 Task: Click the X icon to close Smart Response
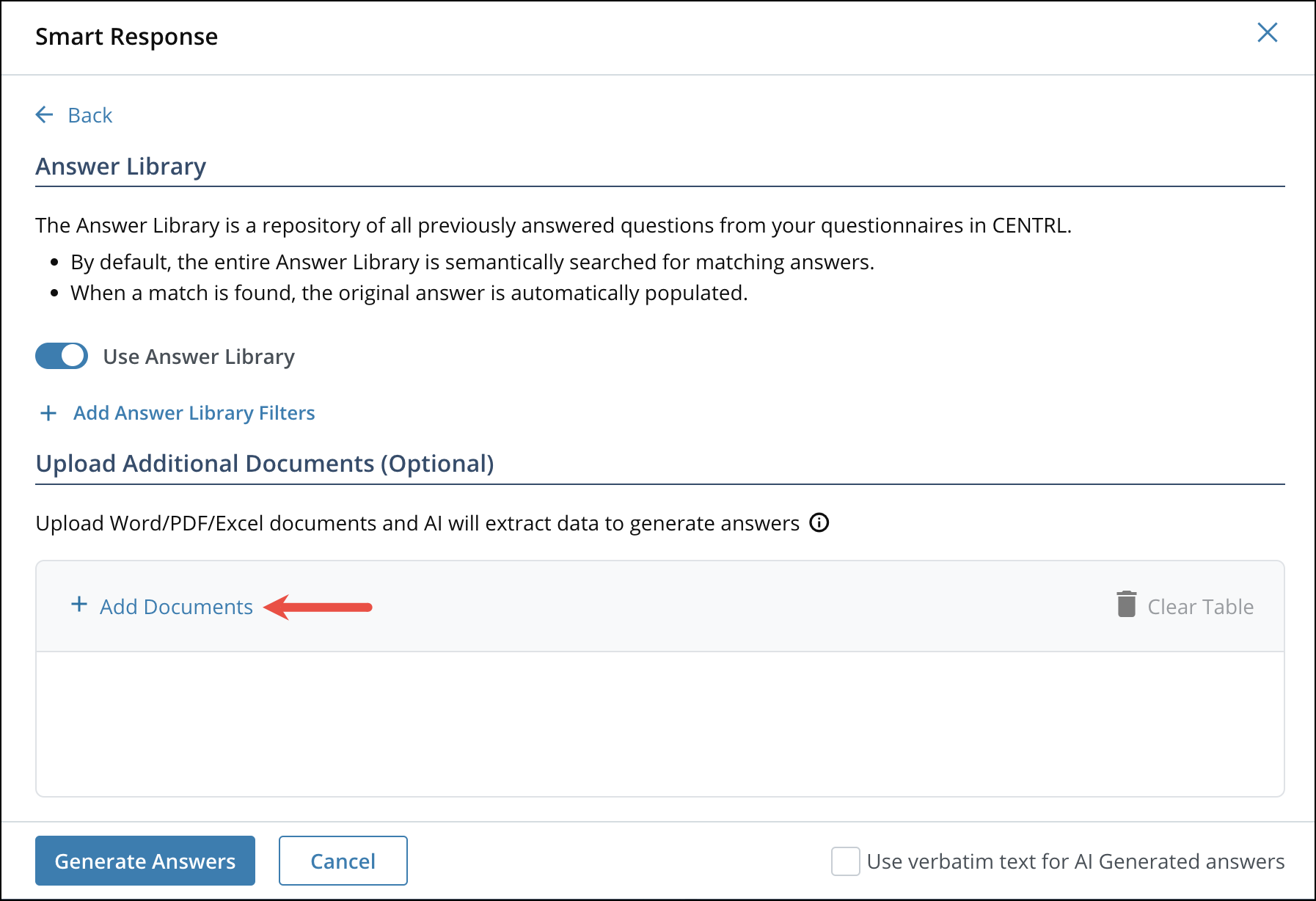click(1268, 32)
